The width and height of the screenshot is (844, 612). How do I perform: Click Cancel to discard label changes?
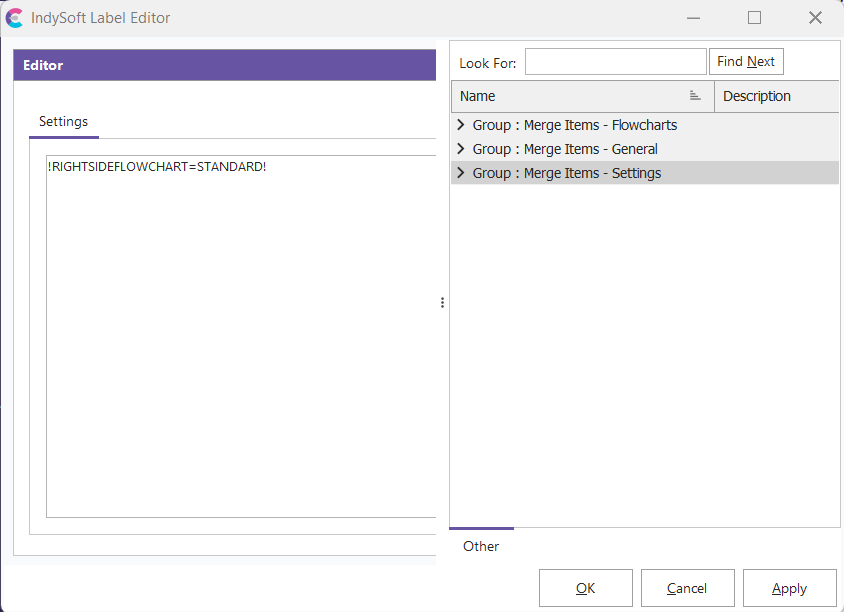click(687, 588)
